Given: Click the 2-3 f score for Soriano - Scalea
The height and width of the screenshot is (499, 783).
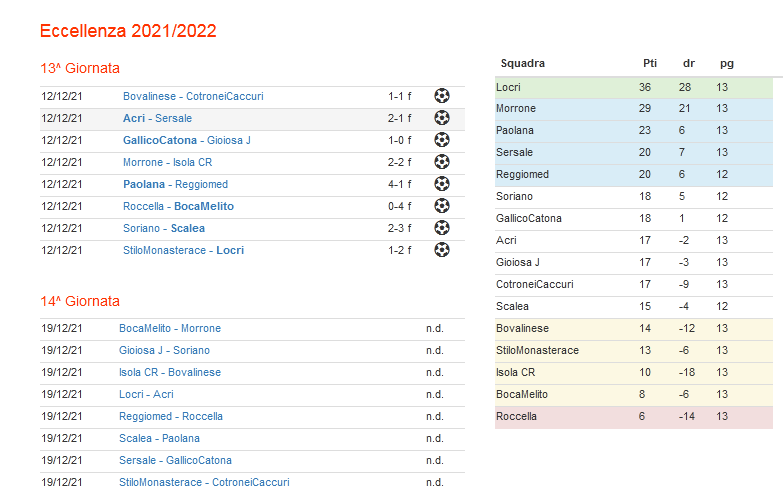Looking at the screenshot, I should tap(399, 228).
